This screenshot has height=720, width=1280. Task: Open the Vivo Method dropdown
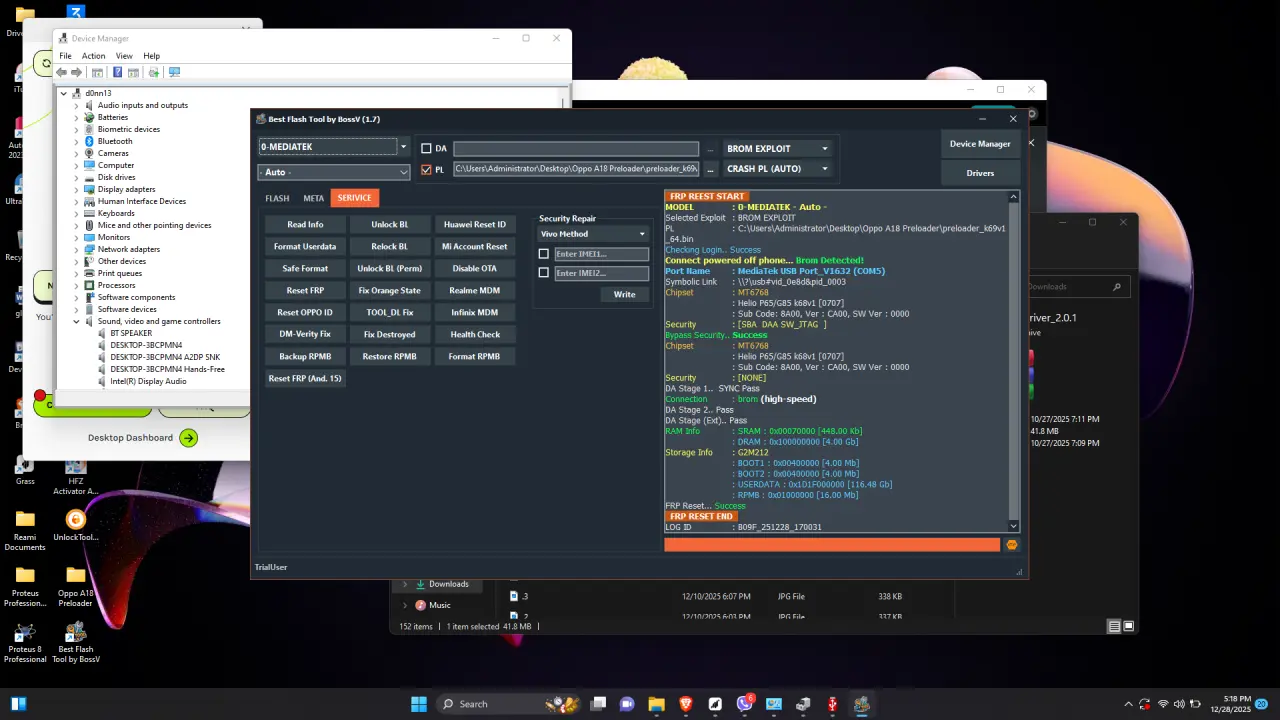pyautogui.click(x=593, y=234)
